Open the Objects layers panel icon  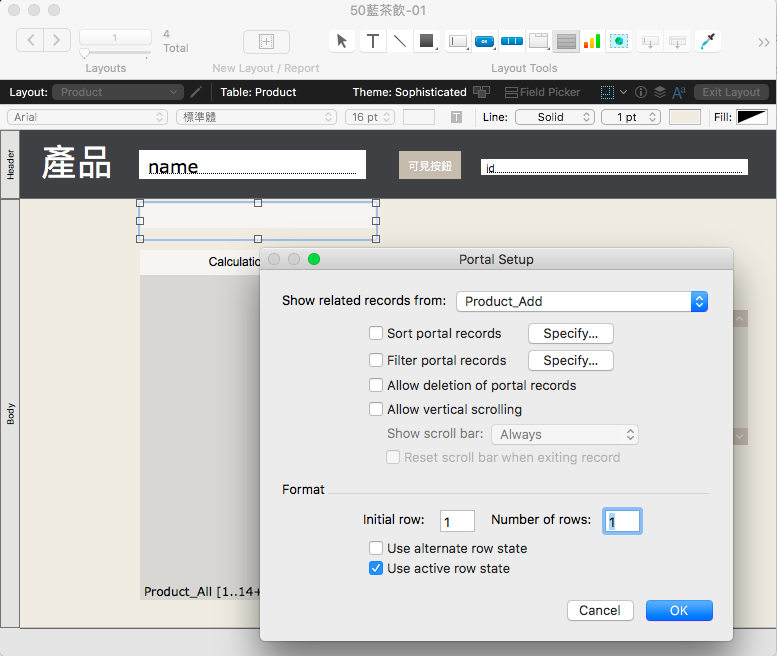point(660,92)
